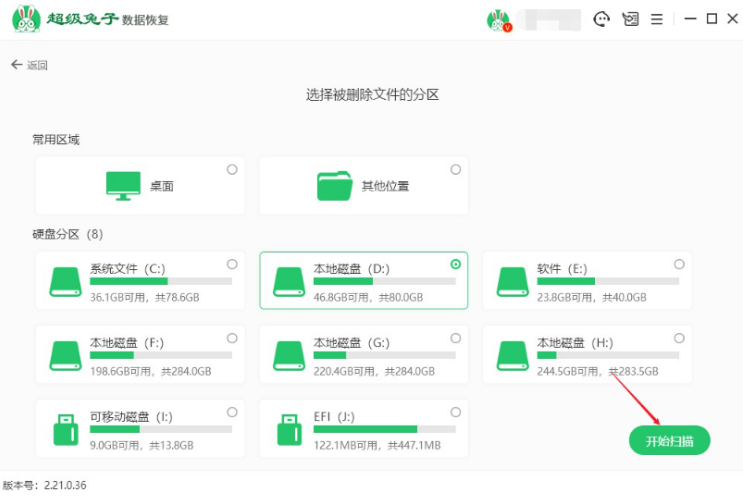Image resolution: width=743 pixels, height=497 pixels.
Task: Click the customer support headset icon
Action: pos(601,19)
